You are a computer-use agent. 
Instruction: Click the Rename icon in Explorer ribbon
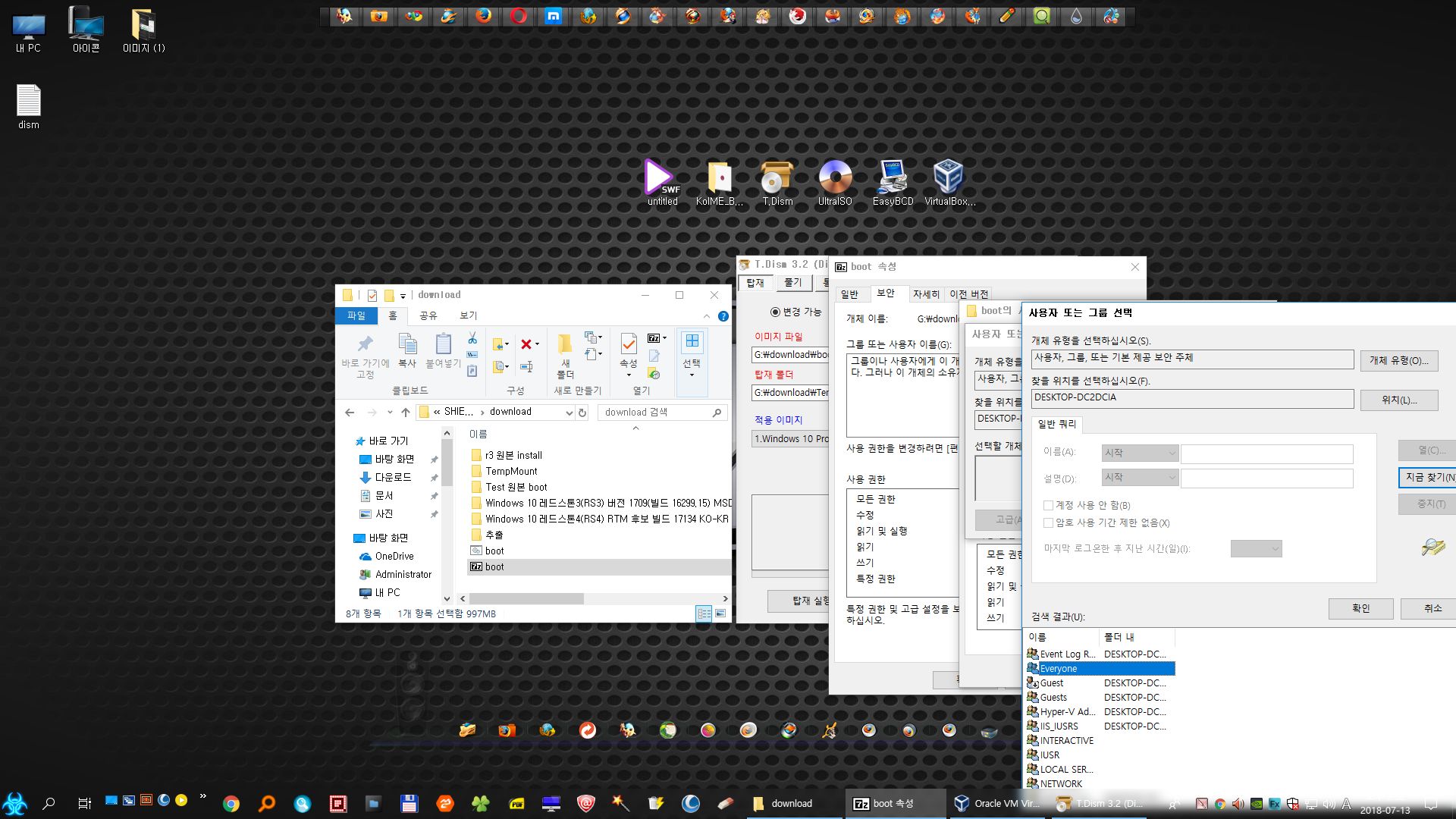pos(526,367)
